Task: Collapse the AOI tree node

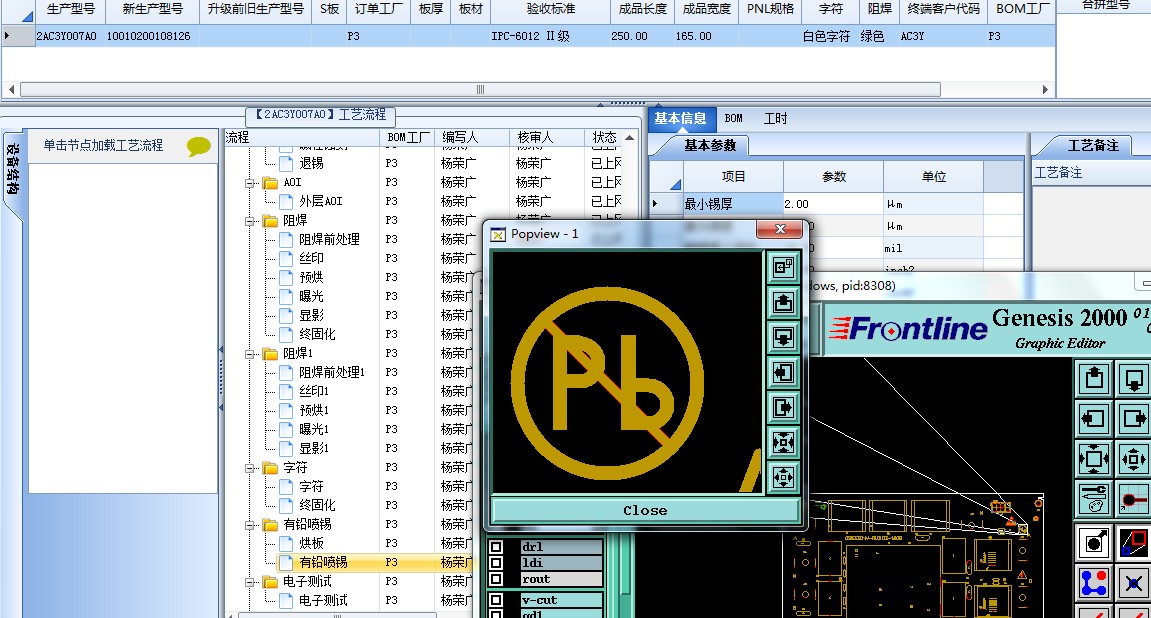Action: 250,183
